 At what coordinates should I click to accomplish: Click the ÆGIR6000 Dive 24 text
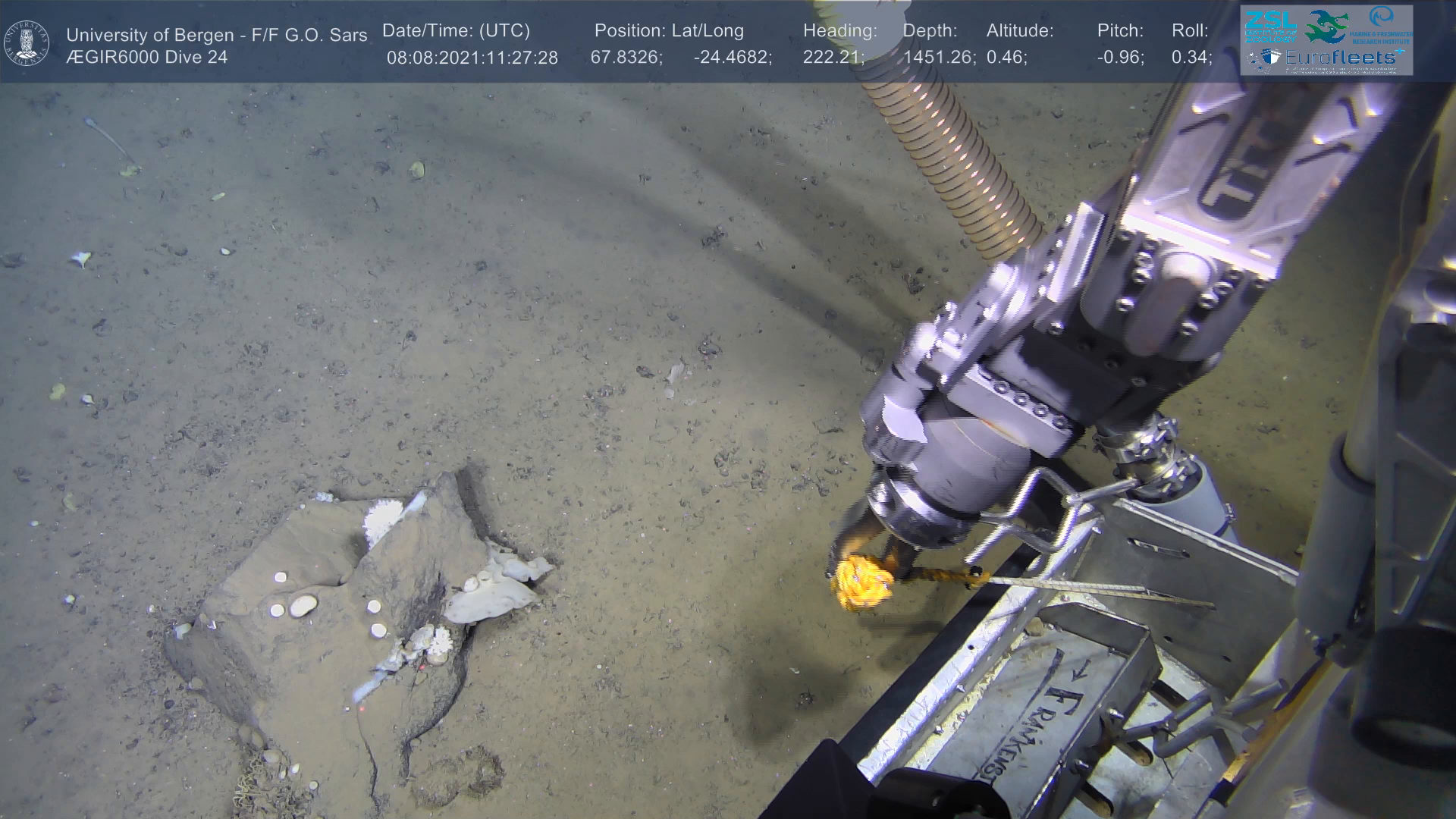pos(146,58)
